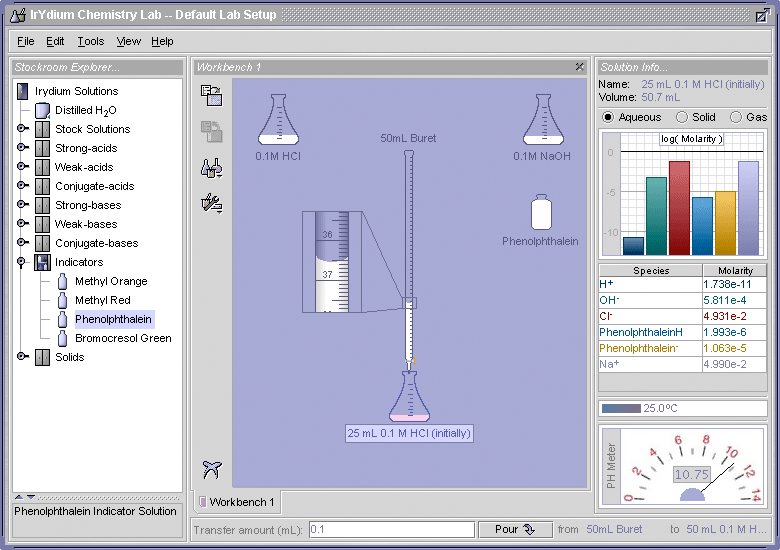Click the Bromocresol Green bottle icon
780x550 pixels.
point(62,339)
